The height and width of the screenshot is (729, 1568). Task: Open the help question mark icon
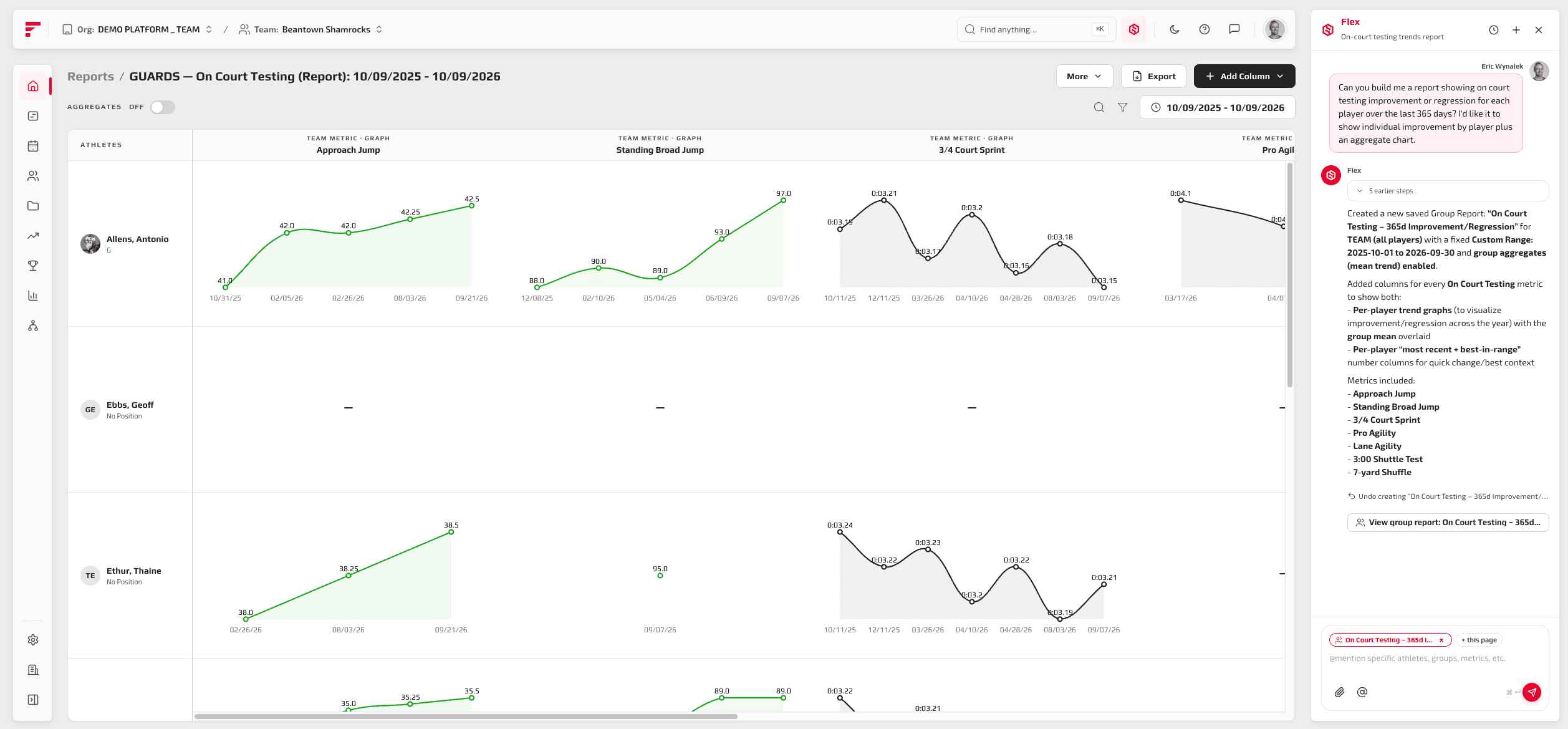(x=1205, y=29)
